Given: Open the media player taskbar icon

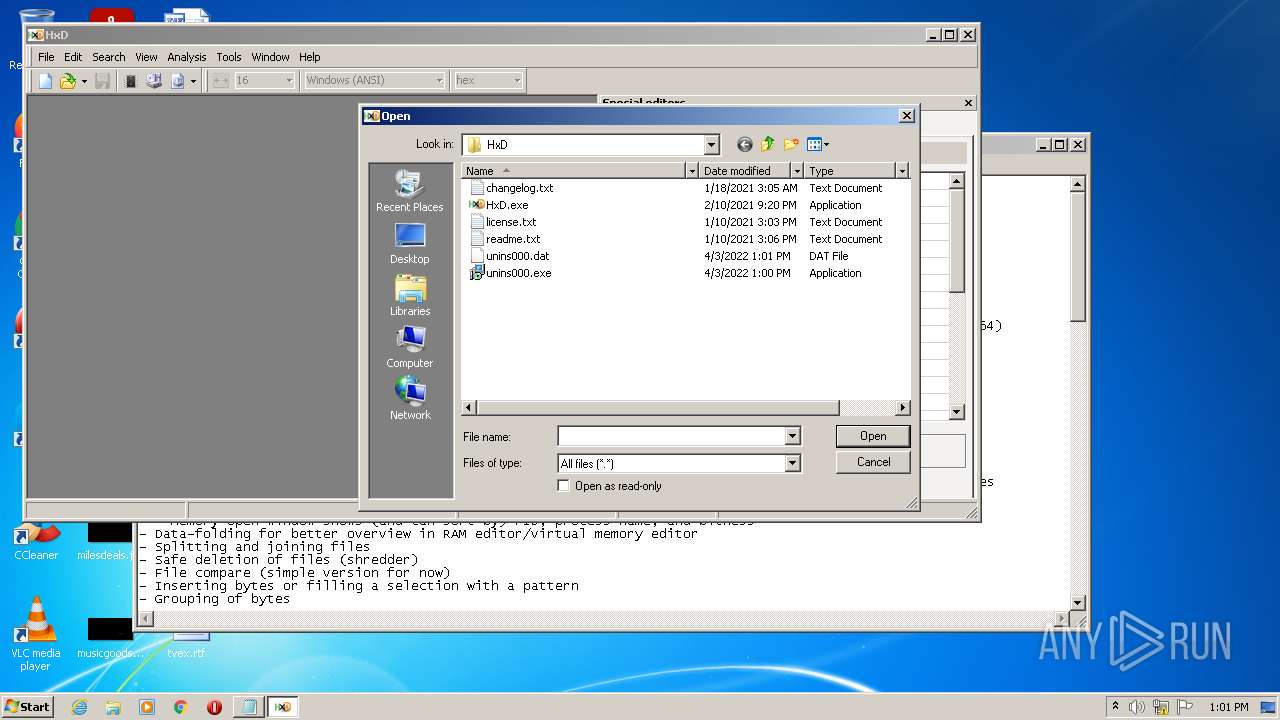Looking at the screenshot, I should pyautogui.click(x=147, y=707).
